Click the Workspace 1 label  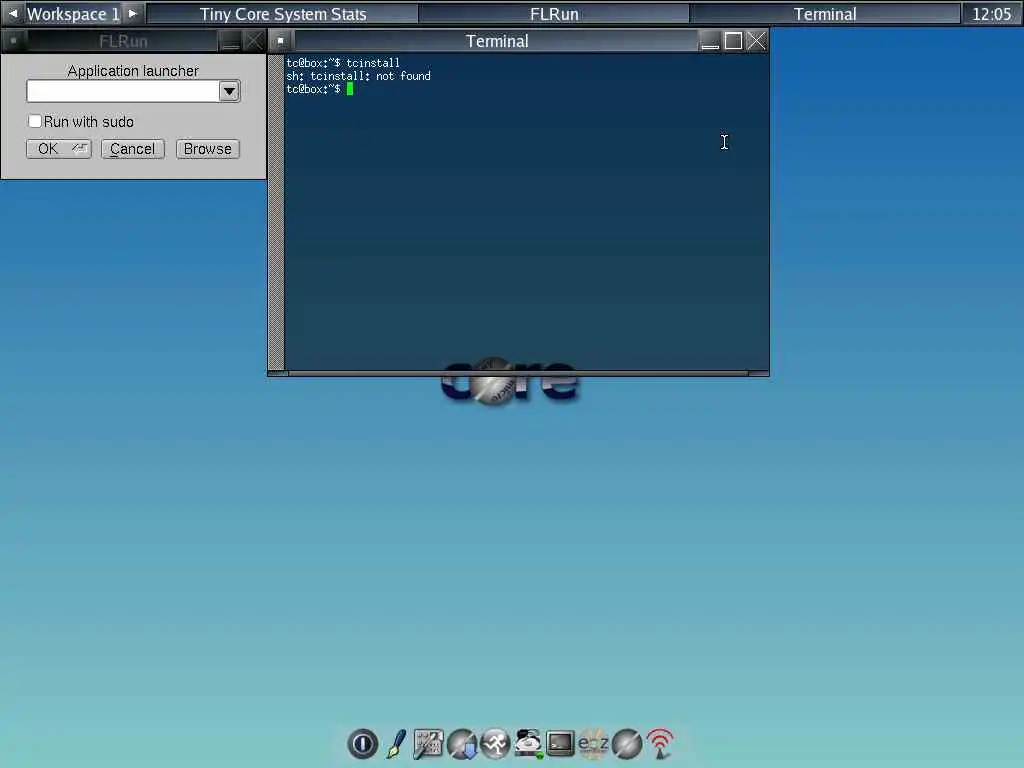pos(73,14)
